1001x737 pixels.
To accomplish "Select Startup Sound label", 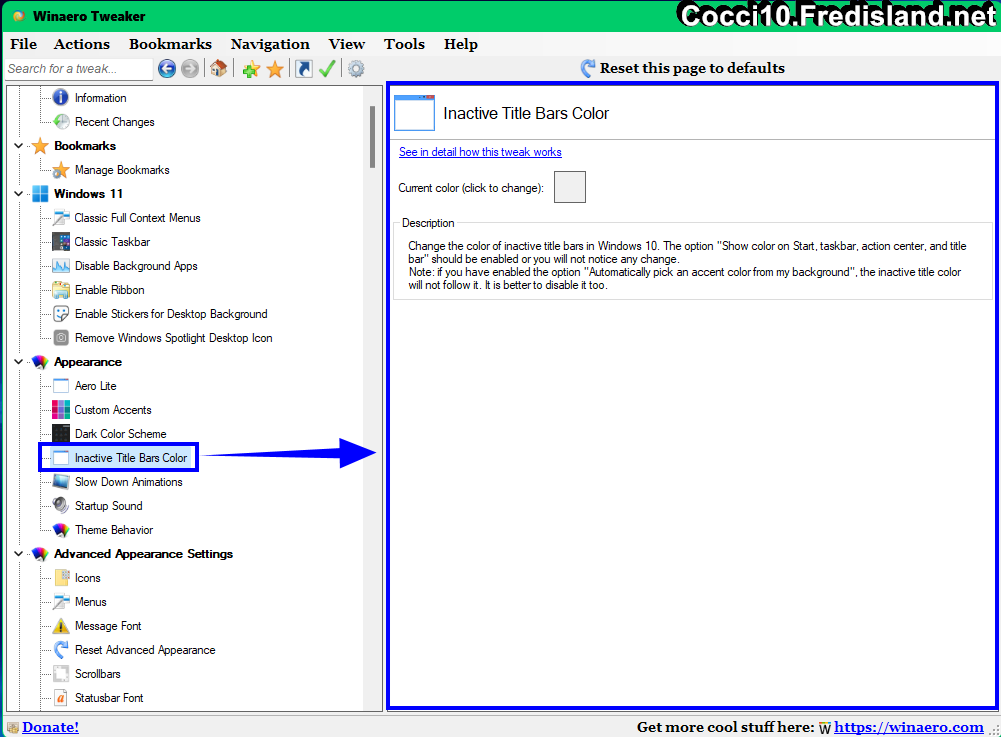I will tap(109, 506).
